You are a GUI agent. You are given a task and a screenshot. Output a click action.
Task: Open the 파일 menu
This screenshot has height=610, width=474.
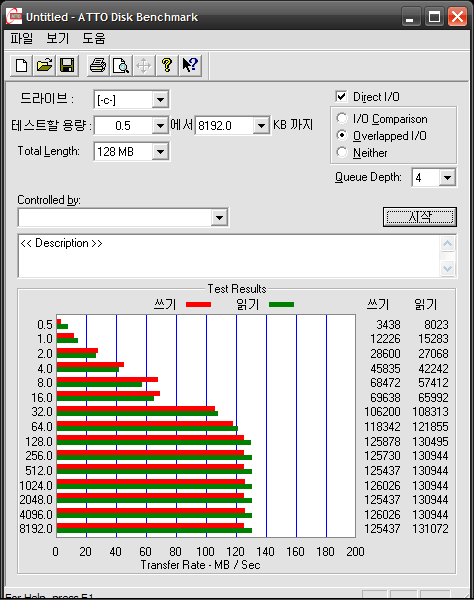(x=21, y=39)
